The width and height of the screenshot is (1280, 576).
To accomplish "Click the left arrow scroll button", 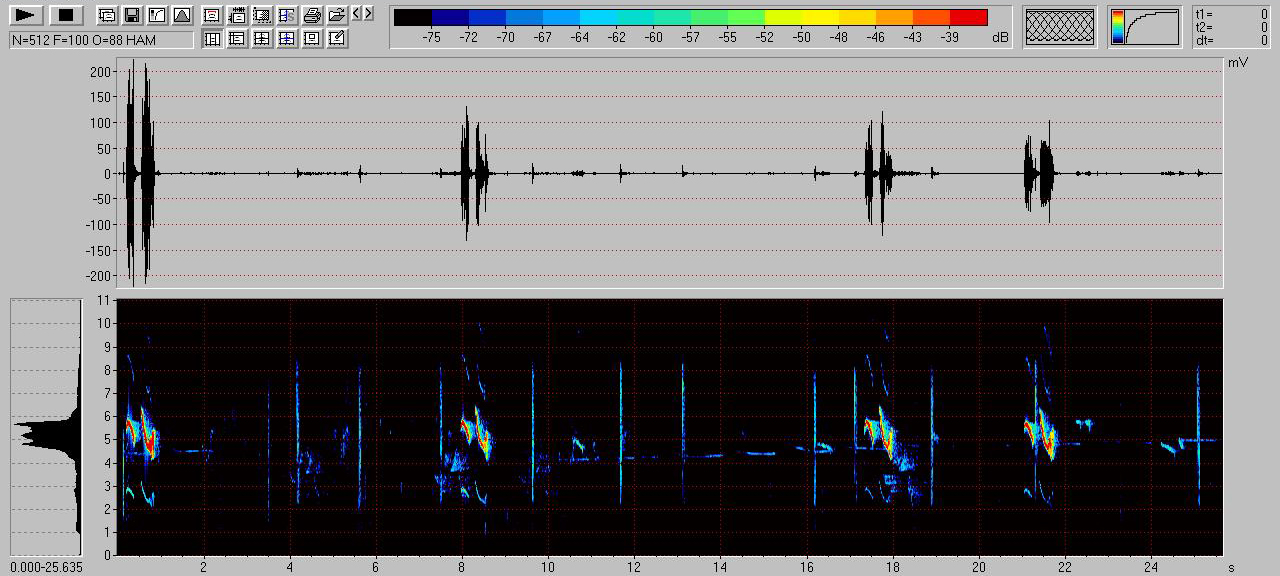I will pyautogui.click(x=358, y=14).
